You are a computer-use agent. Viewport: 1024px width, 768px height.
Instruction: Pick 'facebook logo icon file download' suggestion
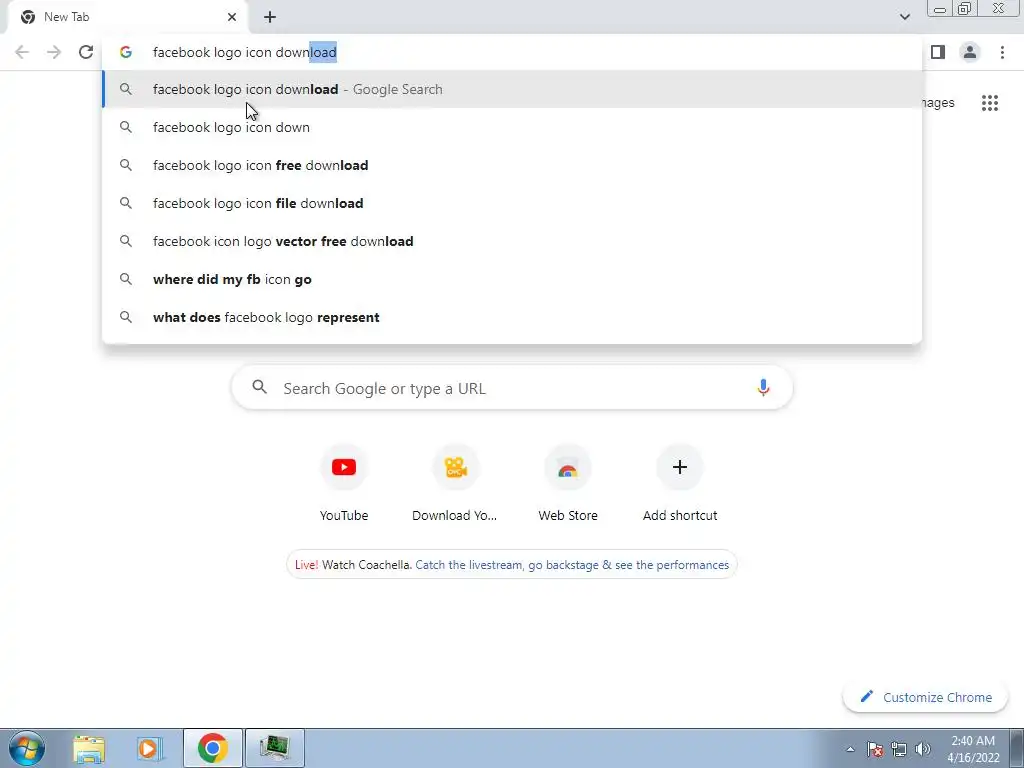tap(512, 203)
